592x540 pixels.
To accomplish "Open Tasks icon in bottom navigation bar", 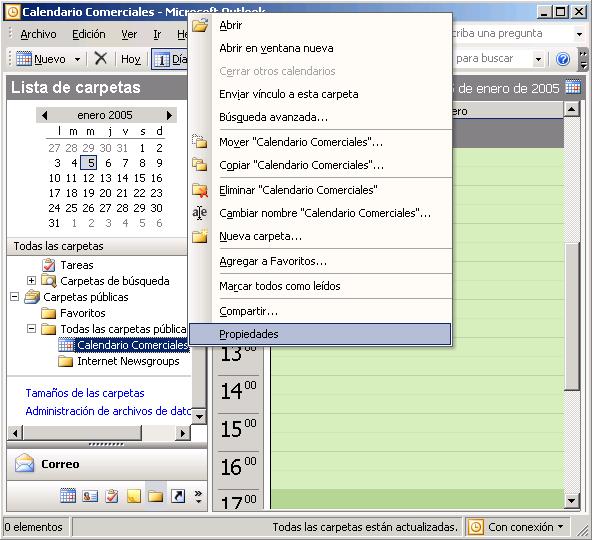I will 112,495.
